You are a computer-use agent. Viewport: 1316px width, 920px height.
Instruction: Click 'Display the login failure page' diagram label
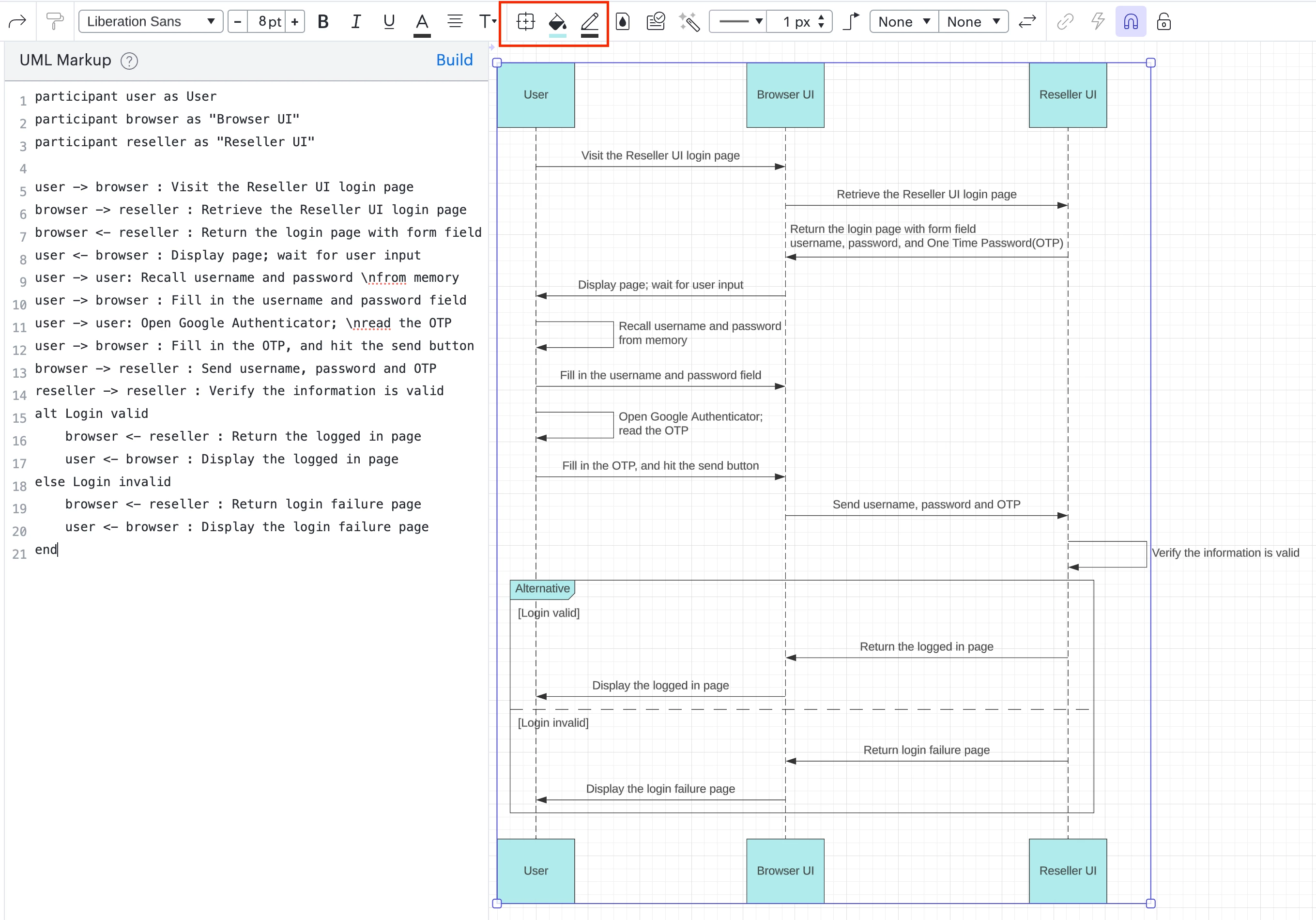click(x=660, y=789)
